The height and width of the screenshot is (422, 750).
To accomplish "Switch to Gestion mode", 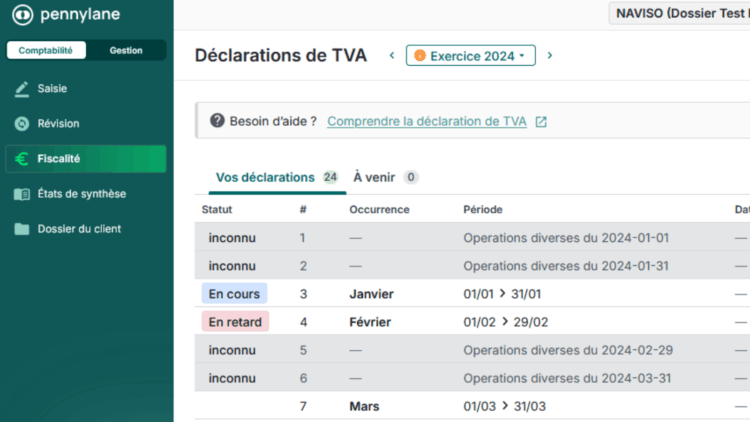I will (x=126, y=50).
